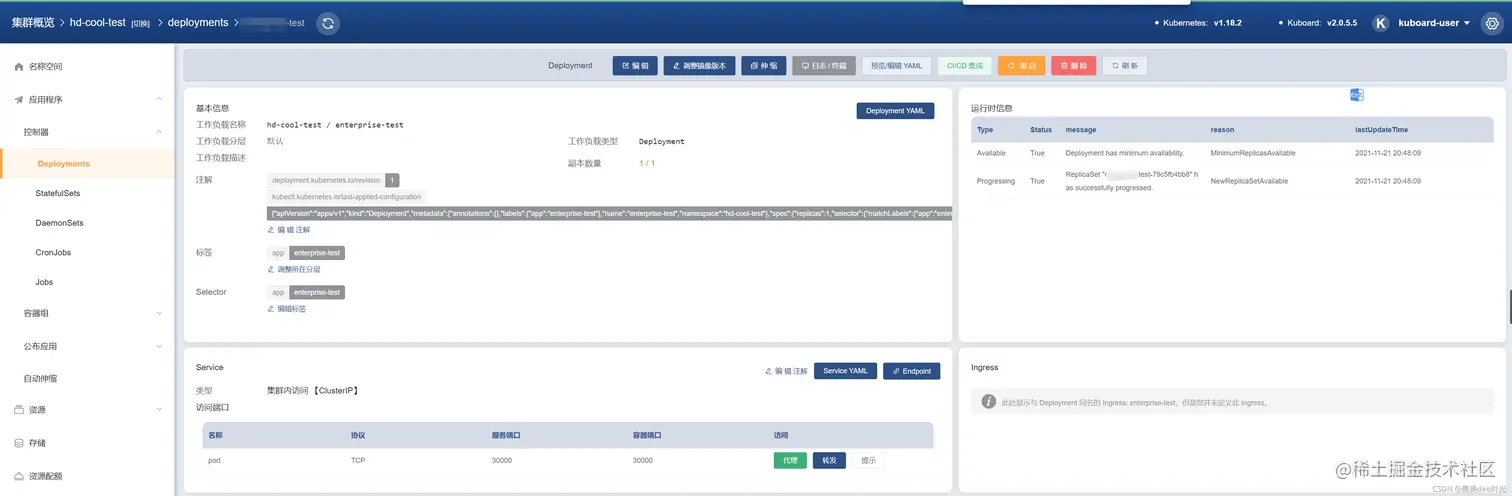Click the 存储 database icon
The height and width of the screenshot is (496, 1512).
point(18,443)
